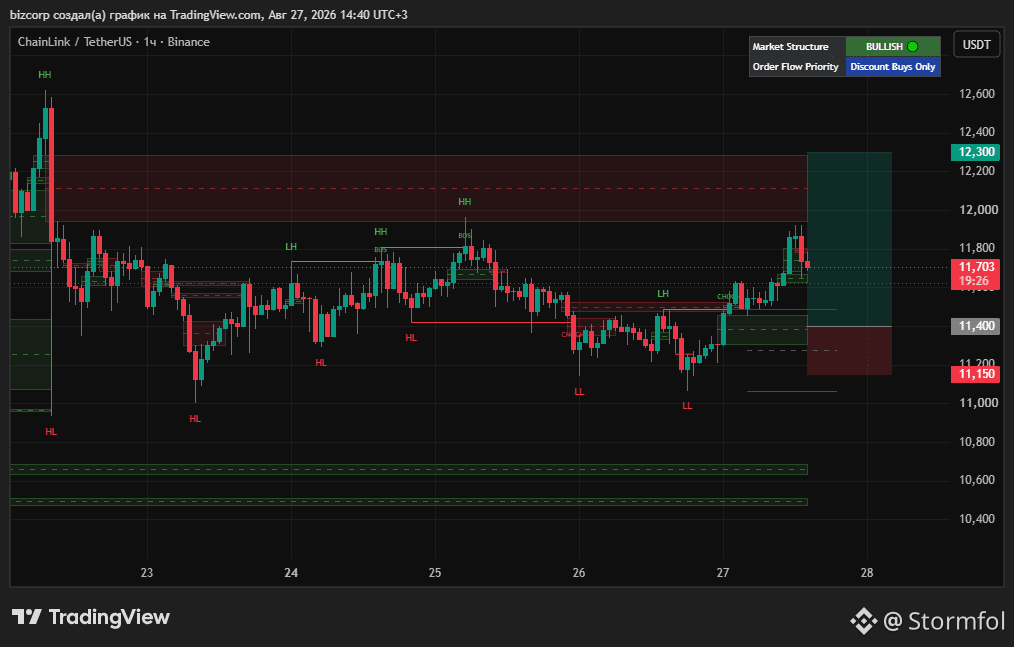Click the LH label before date 24
1014x647 pixels.
pos(291,247)
